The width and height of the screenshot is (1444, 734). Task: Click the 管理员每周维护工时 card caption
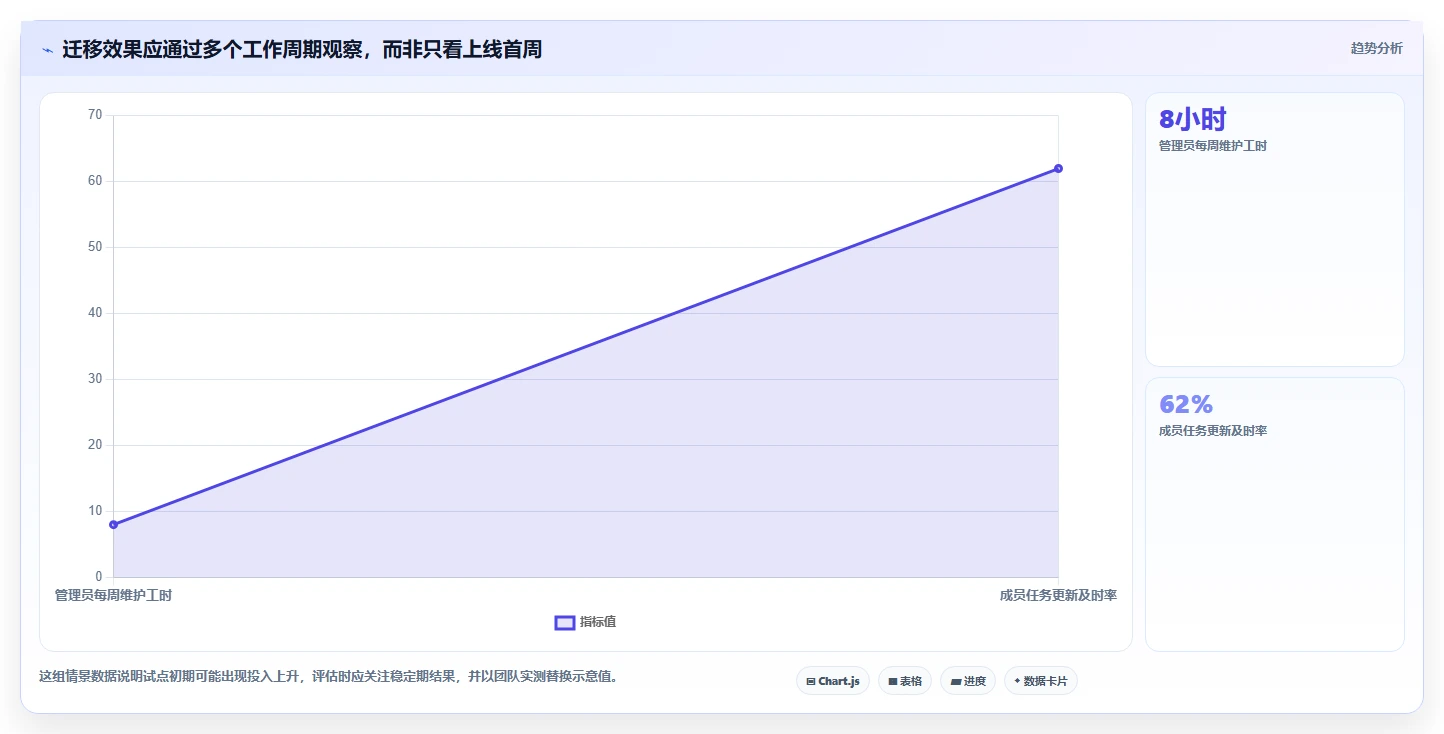point(1213,146)
